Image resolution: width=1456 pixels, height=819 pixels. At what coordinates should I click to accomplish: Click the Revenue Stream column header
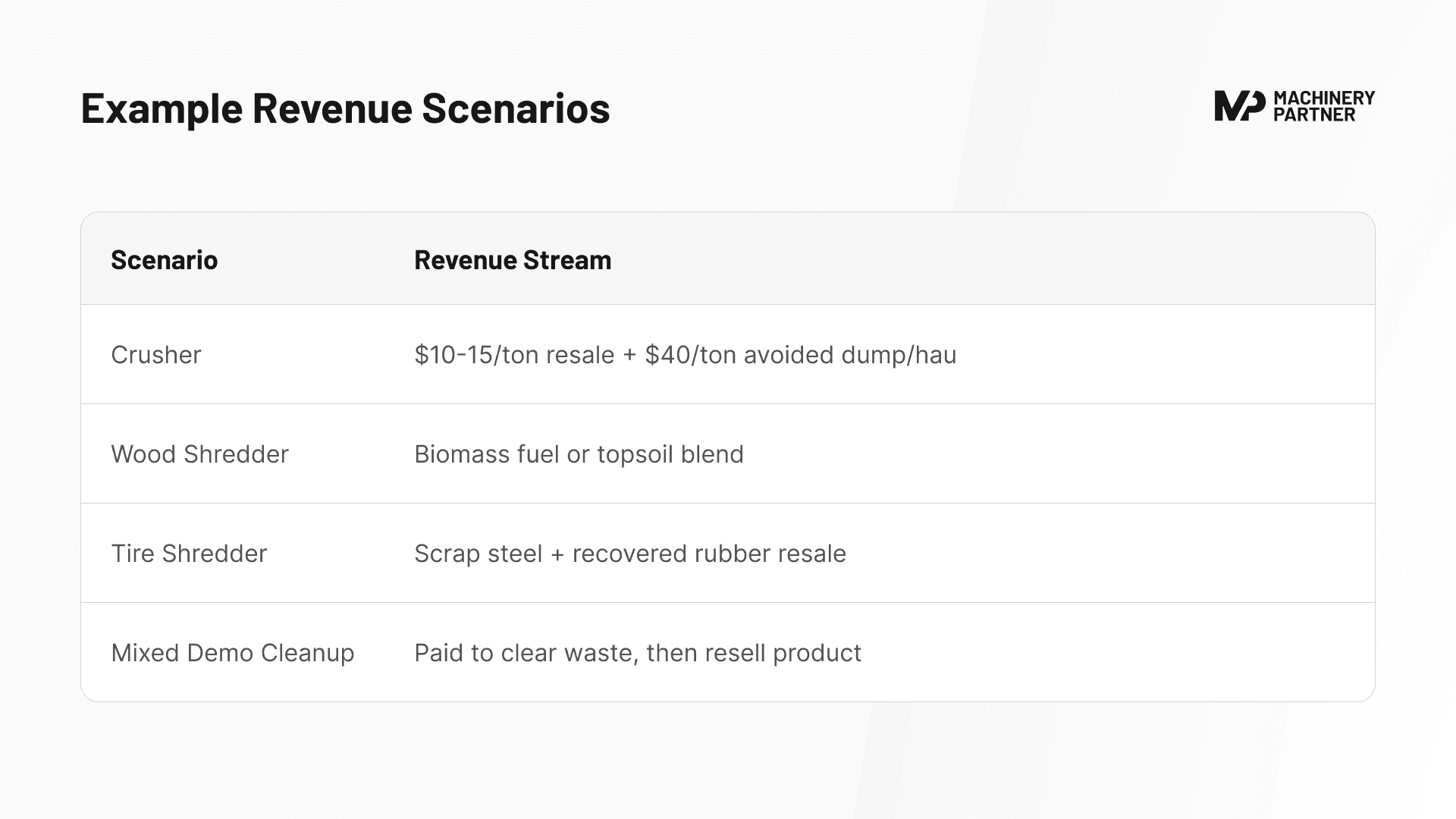(512, 259)
